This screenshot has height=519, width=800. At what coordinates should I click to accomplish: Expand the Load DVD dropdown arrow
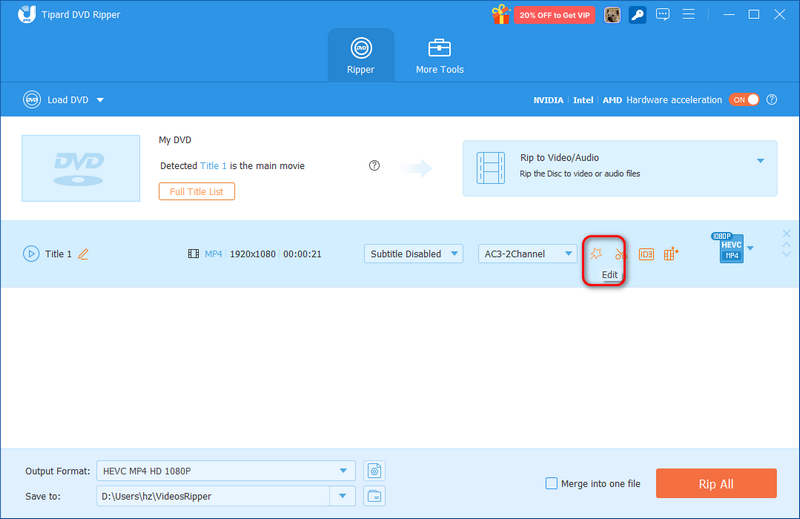coord(100,100)
